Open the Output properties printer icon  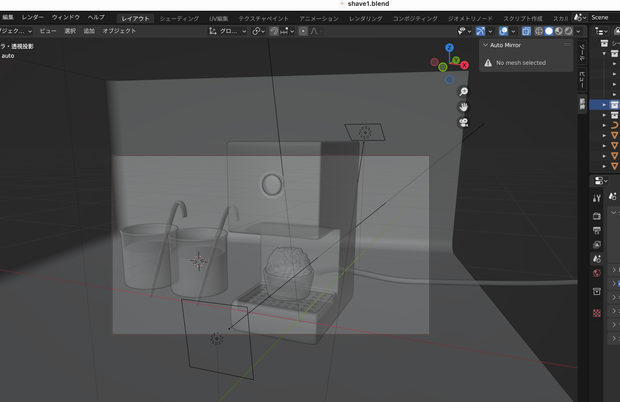point(597,230)
